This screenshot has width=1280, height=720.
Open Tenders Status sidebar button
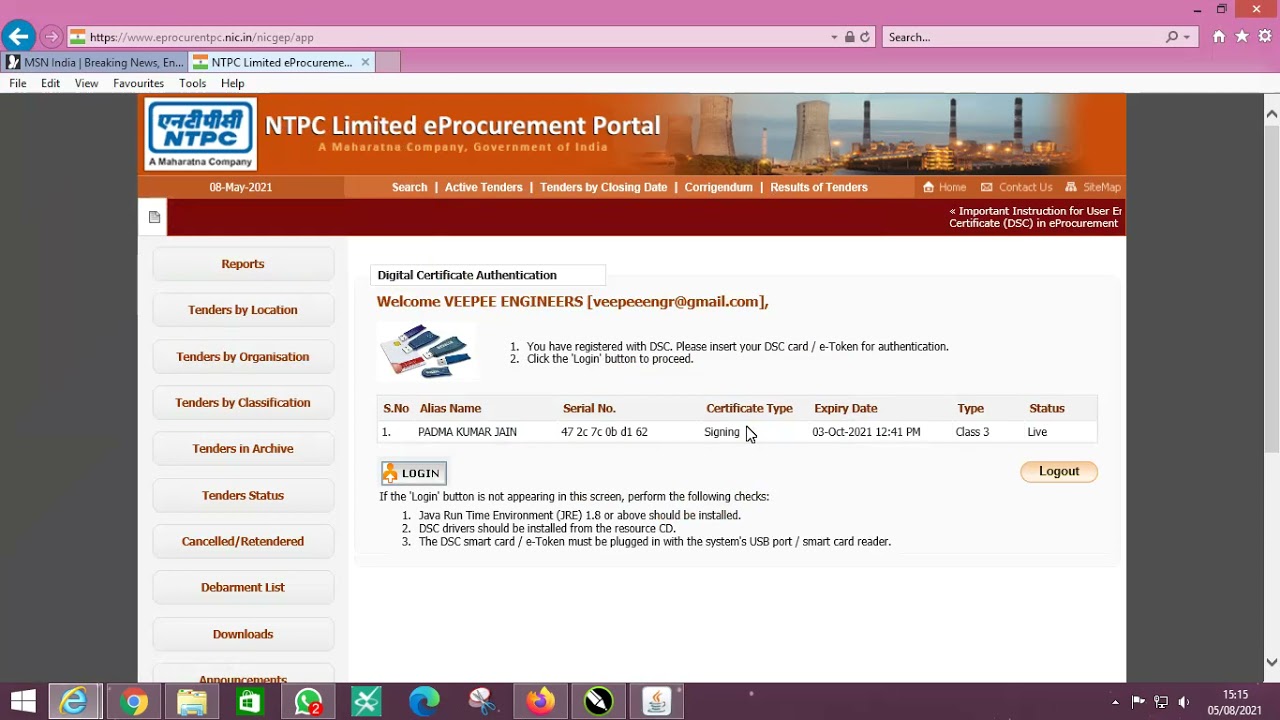[x=243, y=495]
